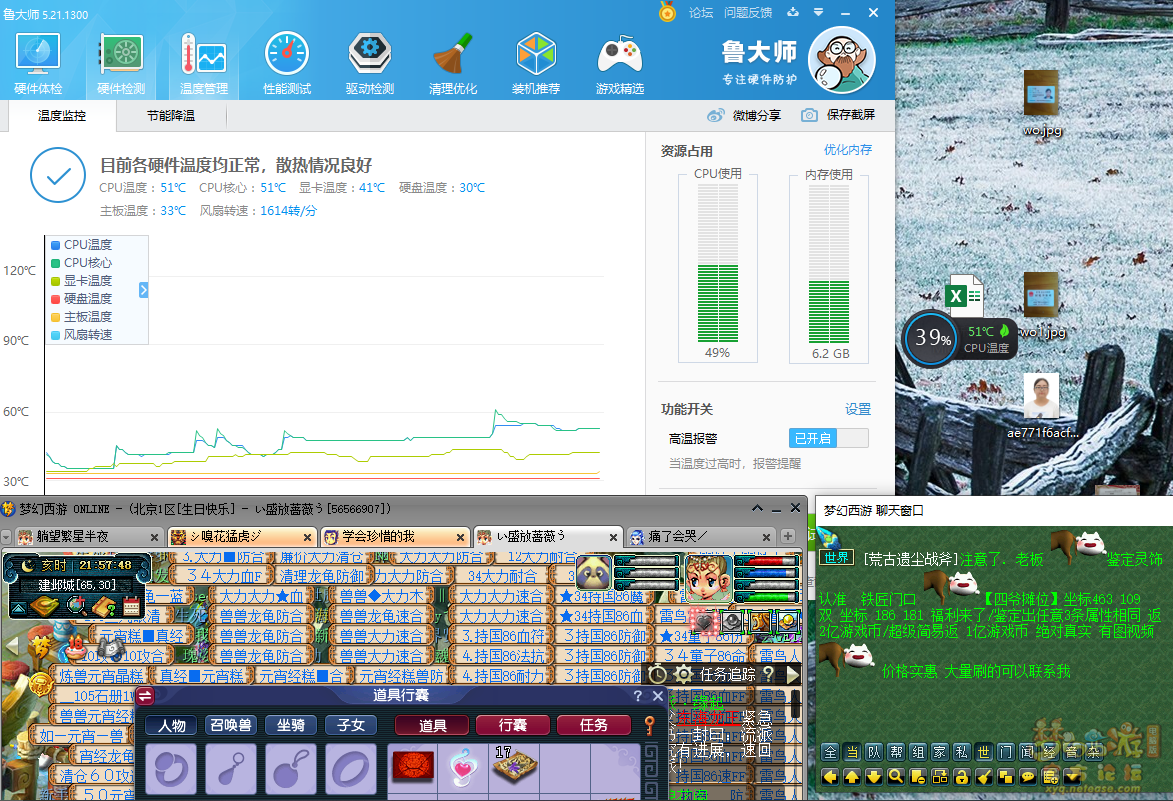The height and width of the screenshot is (801, 1173).
Task: Click the speech bubble icon in chat window
Action: click(1028, 776)
